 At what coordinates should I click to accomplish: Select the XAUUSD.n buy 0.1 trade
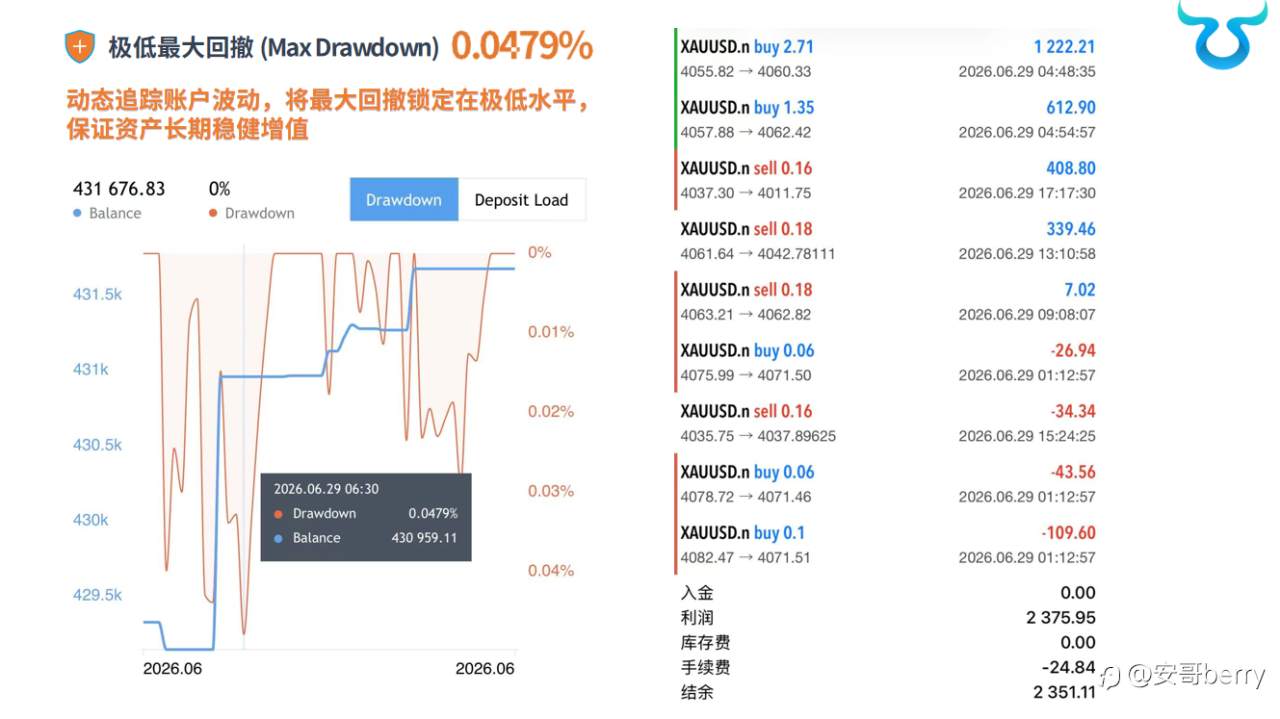tap(886, 544)
